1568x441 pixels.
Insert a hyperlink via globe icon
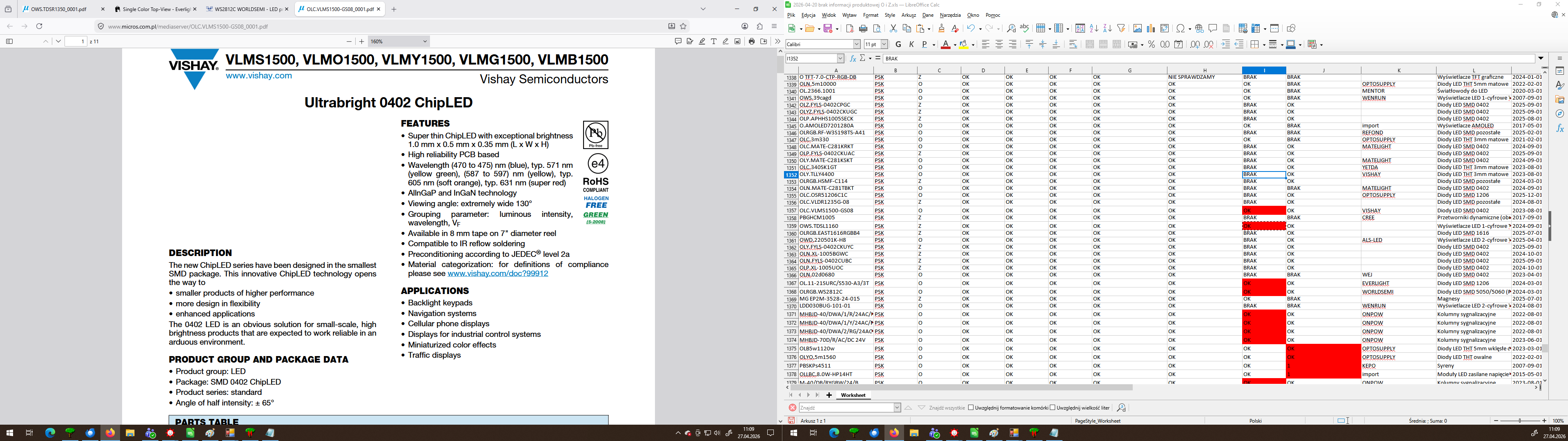point(1199,29)
